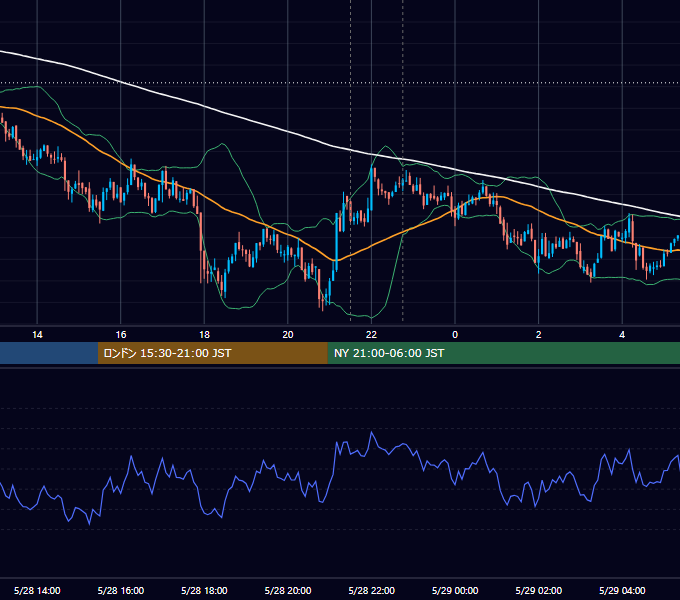680x600 pixels.
Task: Click the blue session bar before ロンドン
Action: (x=49, y=353)
